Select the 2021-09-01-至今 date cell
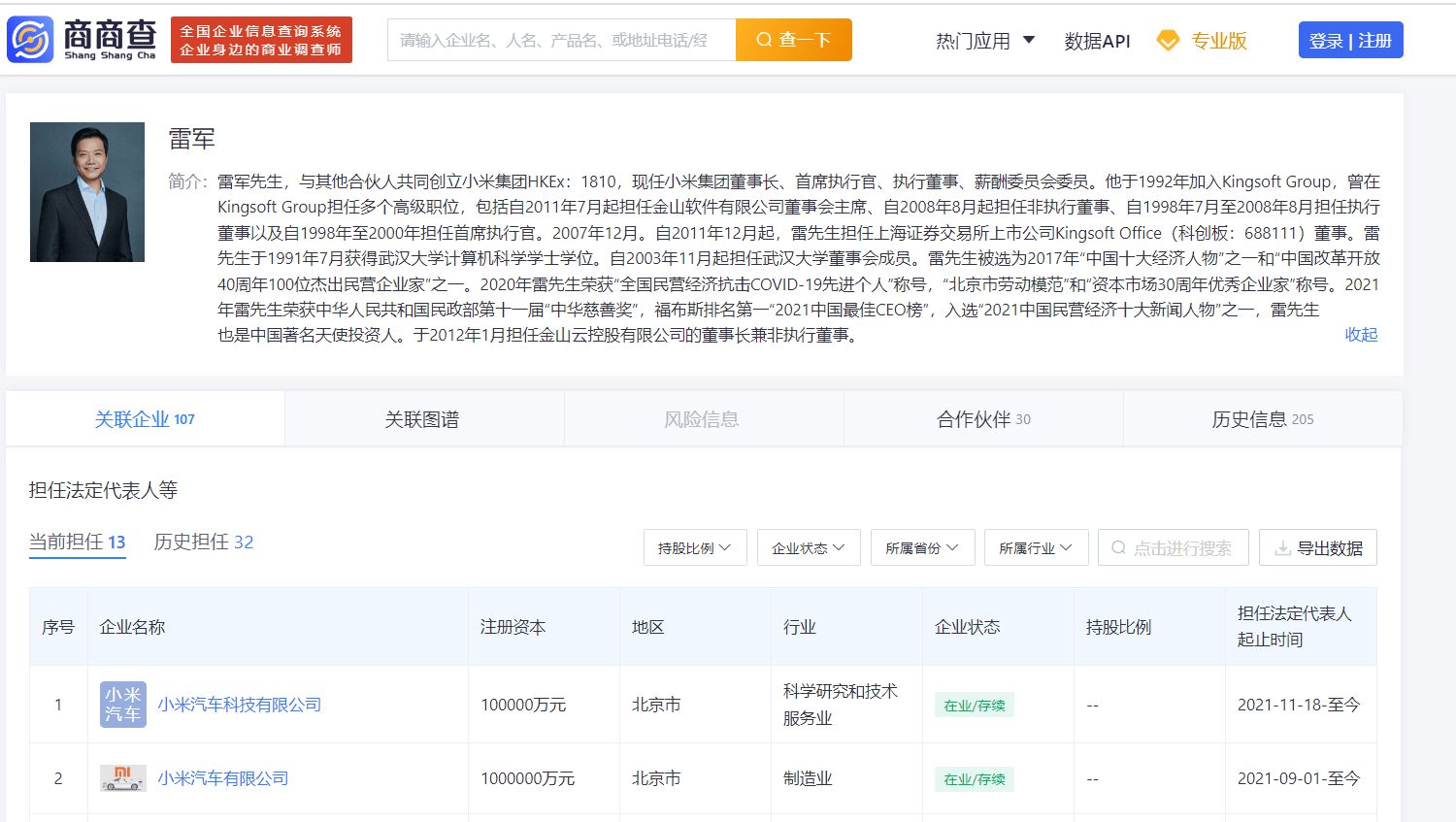 click(x=1299, y=778)
